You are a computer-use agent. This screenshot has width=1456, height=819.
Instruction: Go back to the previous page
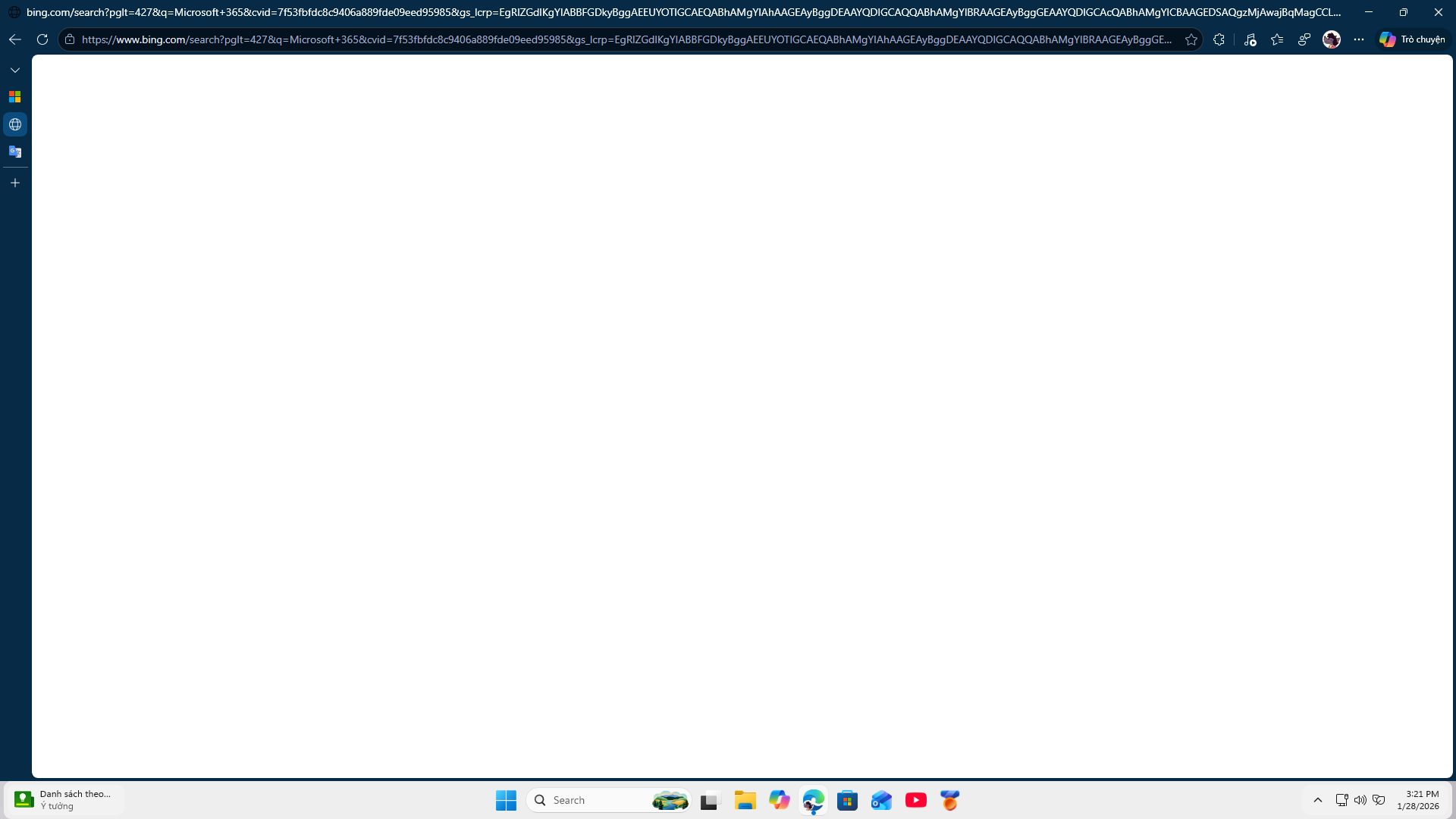pyautogui.click(x=15, y=39)
